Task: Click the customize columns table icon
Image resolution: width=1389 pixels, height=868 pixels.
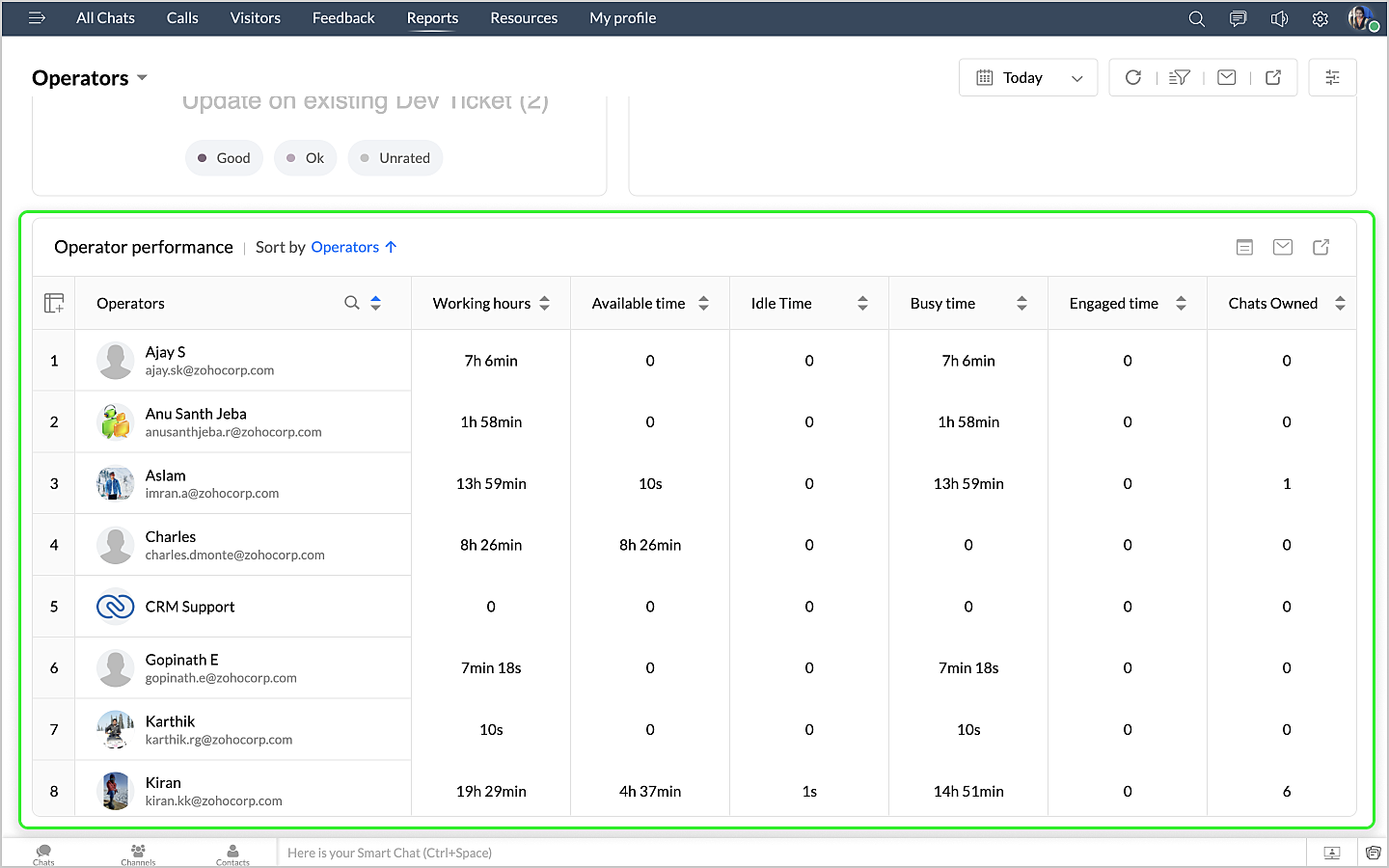Action: 54,303
